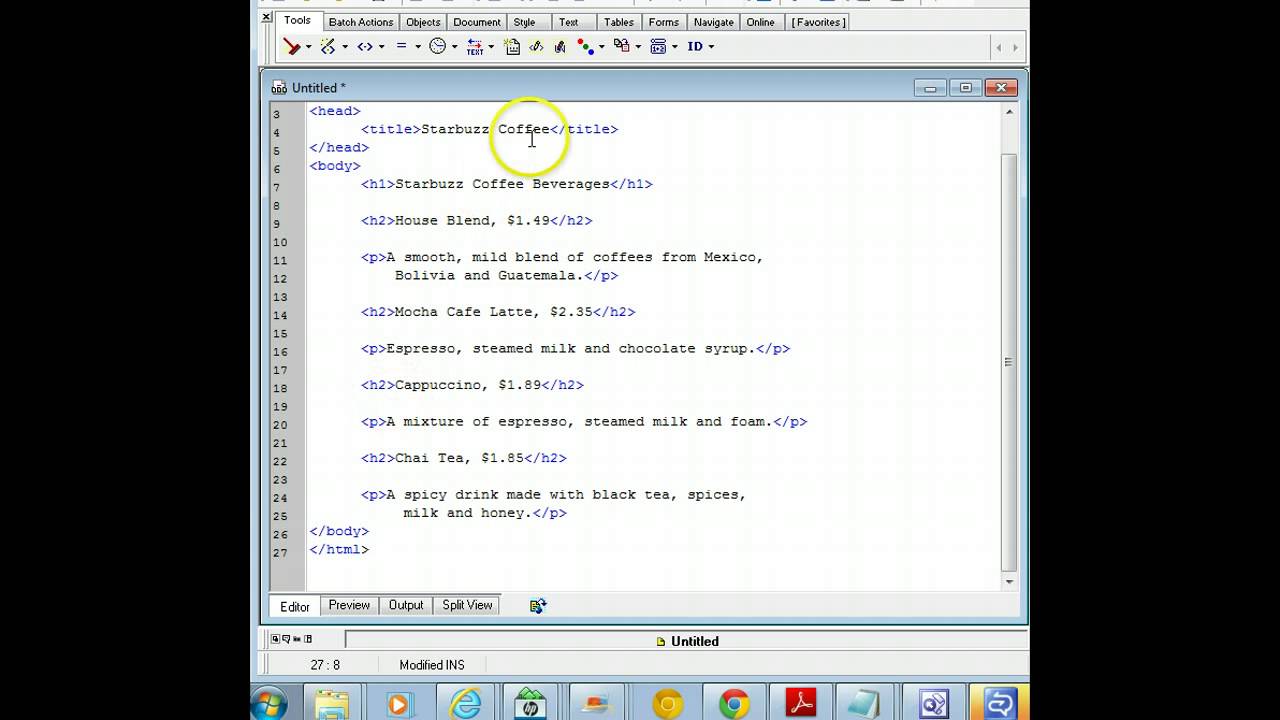This screenshot has width=1280, height=720.
Task: Click fourth tiny icon left of Untitled tab bar
Action: 308,638
